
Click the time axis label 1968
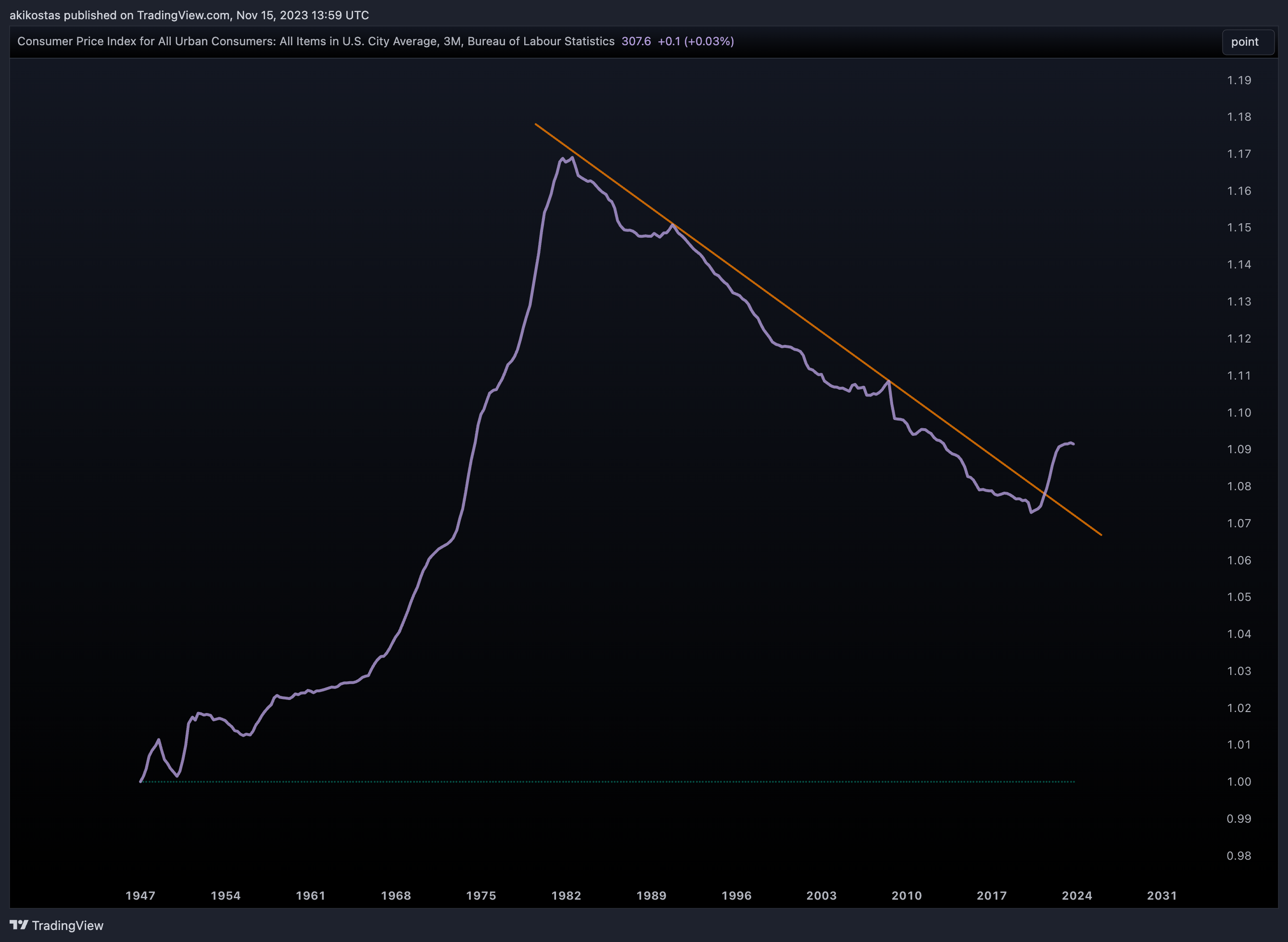(x=396, y=895)
